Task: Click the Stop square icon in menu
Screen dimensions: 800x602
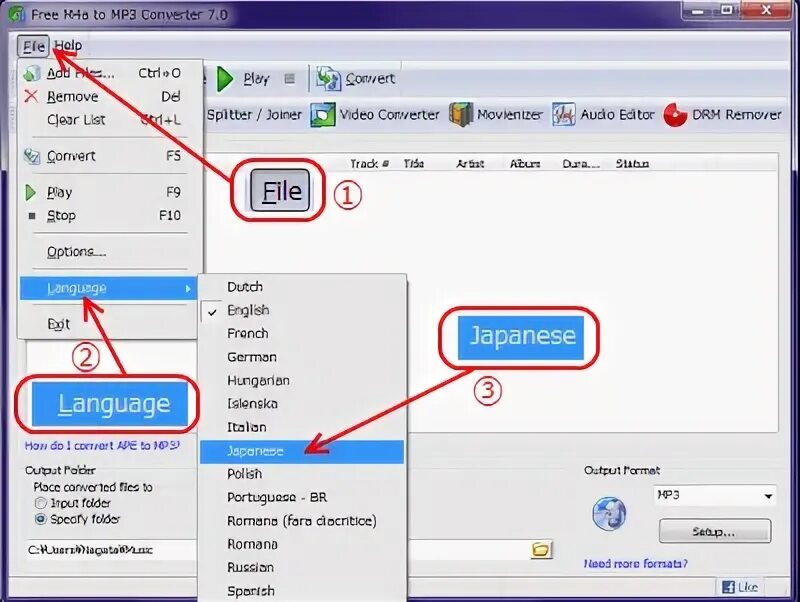Action: [32, 216]
